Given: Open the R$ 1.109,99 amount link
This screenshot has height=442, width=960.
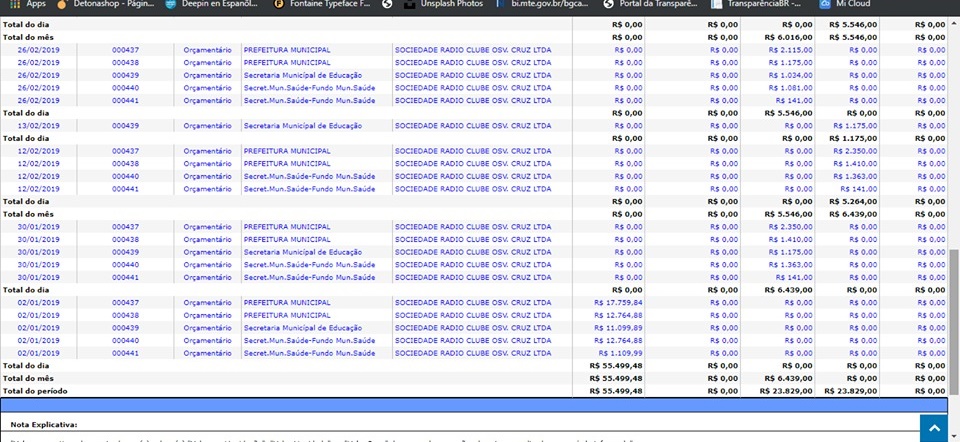Looking at the screenshot, I should click(x=620, y=353).
